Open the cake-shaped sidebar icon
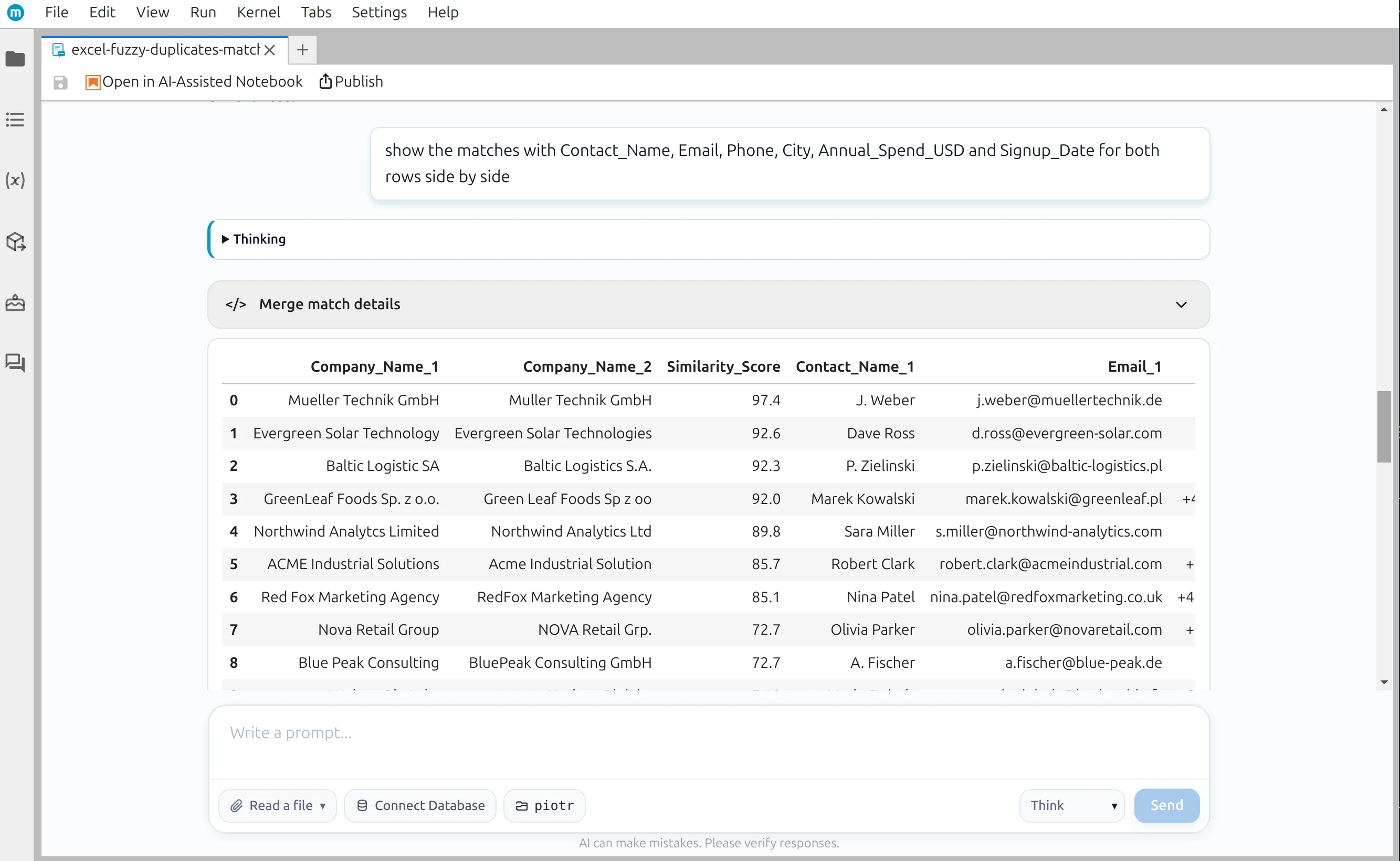Viewport: 1400px width, 861px height. [15, 302]
